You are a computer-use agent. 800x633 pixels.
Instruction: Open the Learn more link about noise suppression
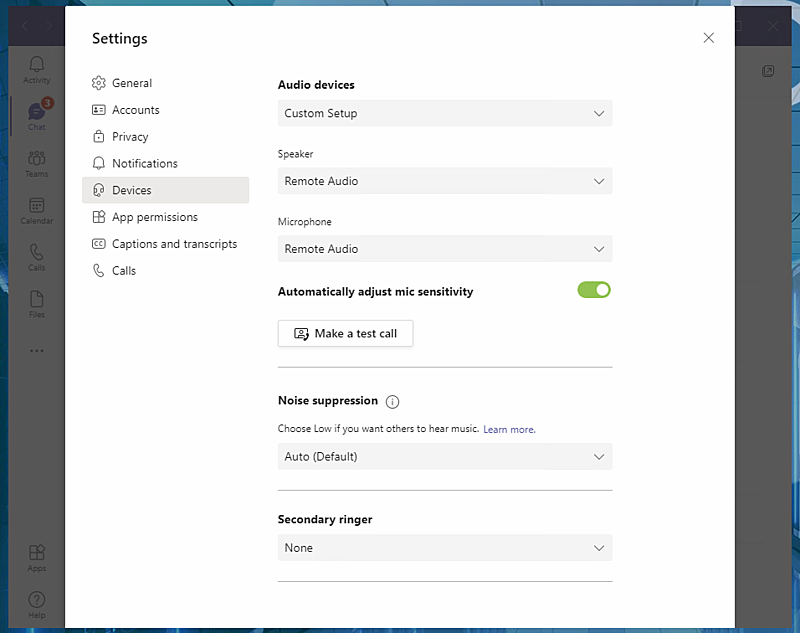[x=509, y=428]
